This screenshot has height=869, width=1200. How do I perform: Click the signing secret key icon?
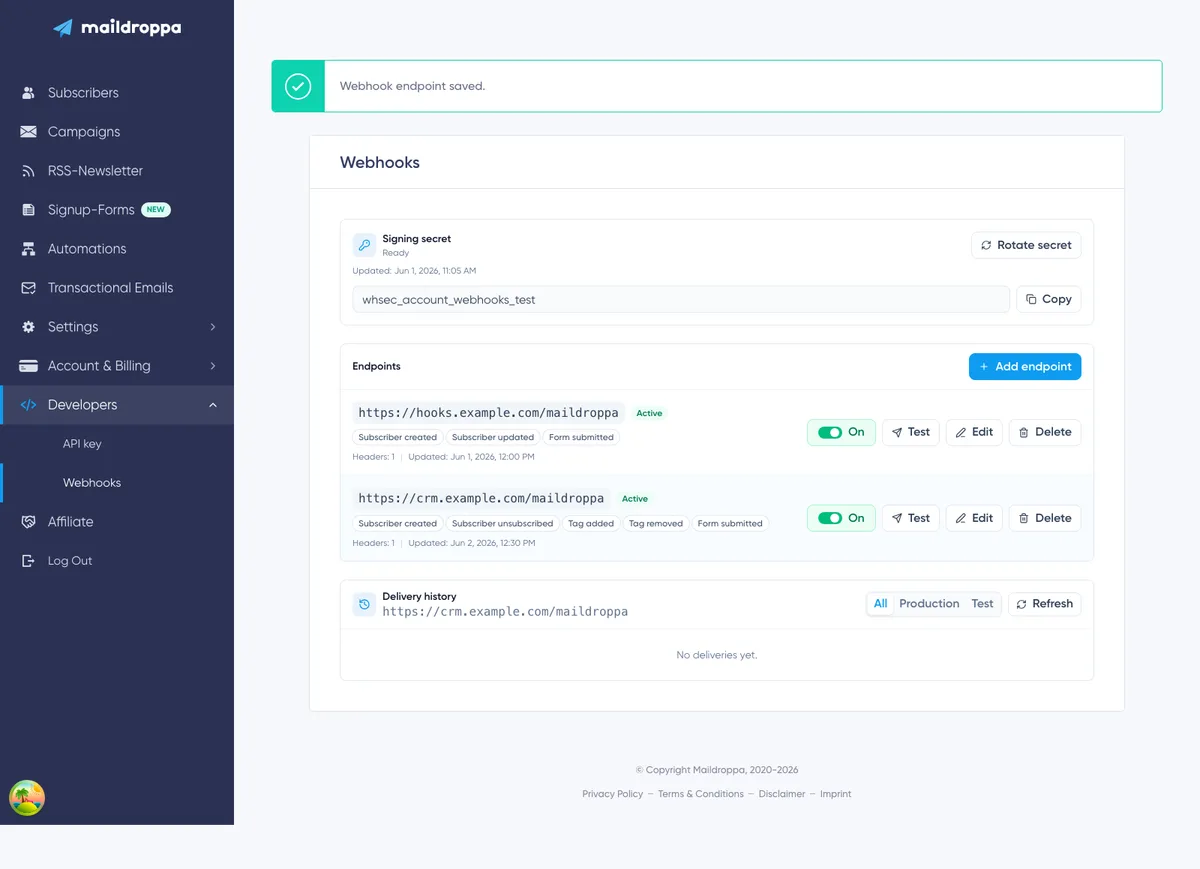[364, 245]
